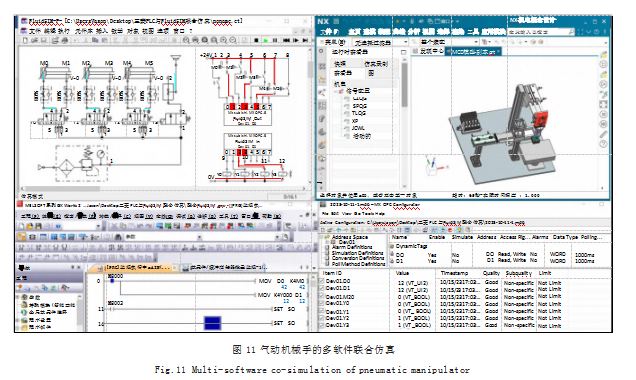
Task: Click the Timestamp column header
Action: coord(454,273)
